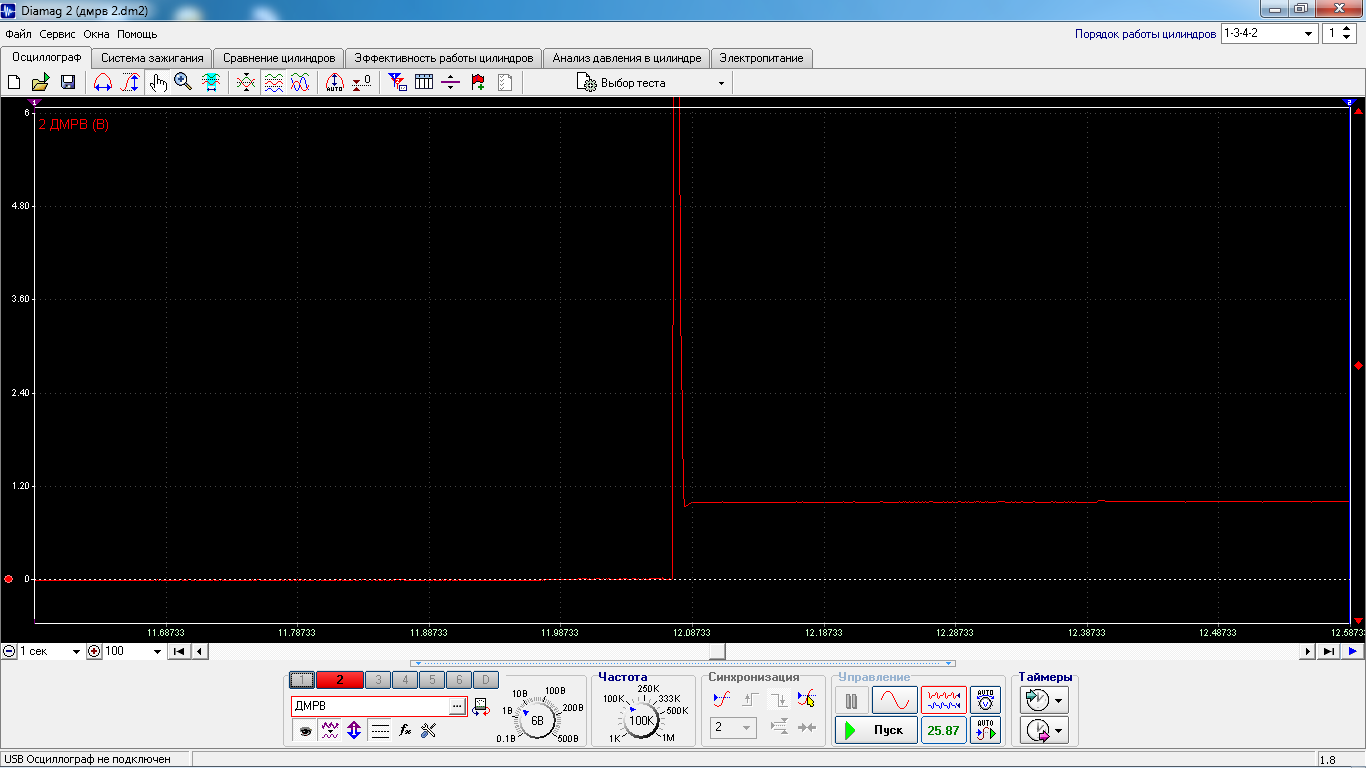Click the zero-level offset icon

tap(362, 83)
